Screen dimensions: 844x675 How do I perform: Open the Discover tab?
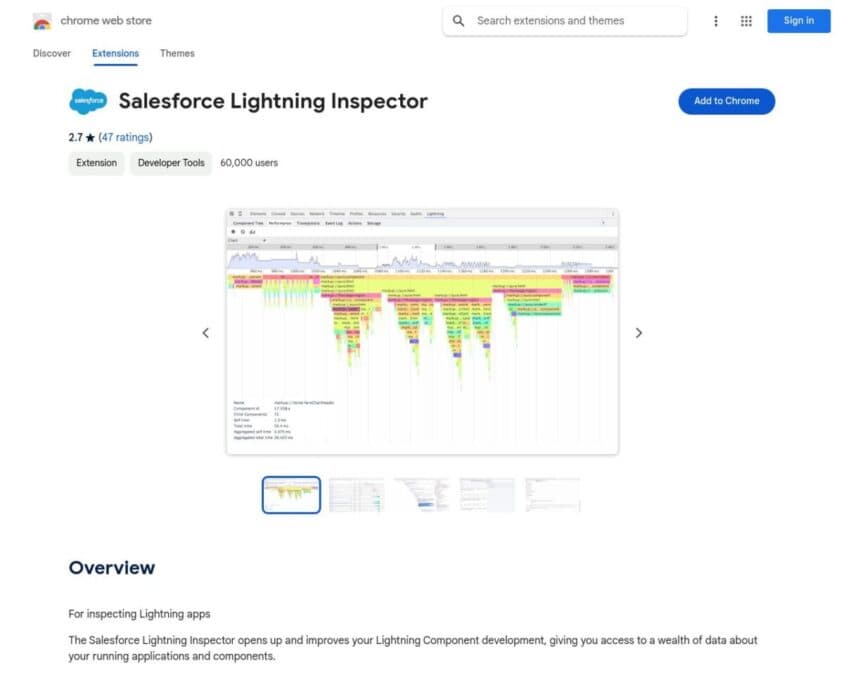(52, 53)
